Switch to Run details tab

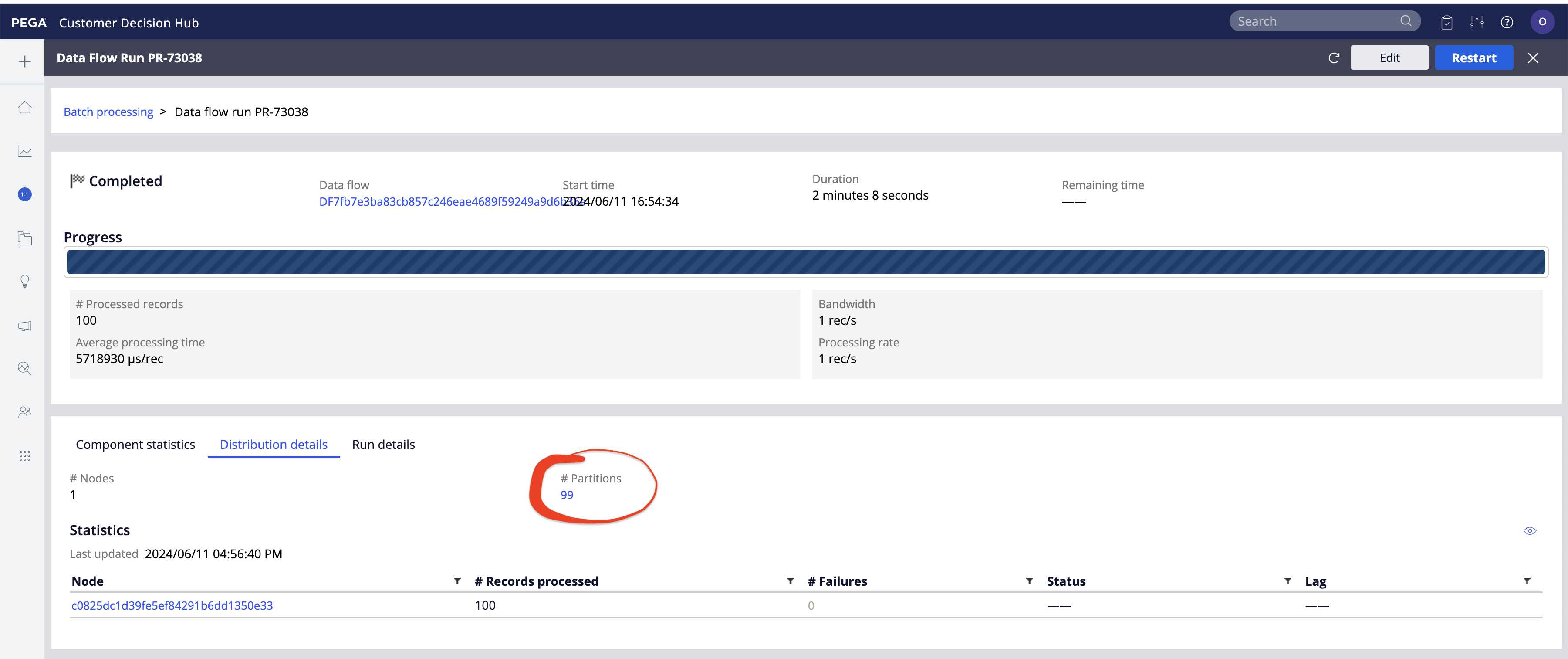(x=384, y=443)
